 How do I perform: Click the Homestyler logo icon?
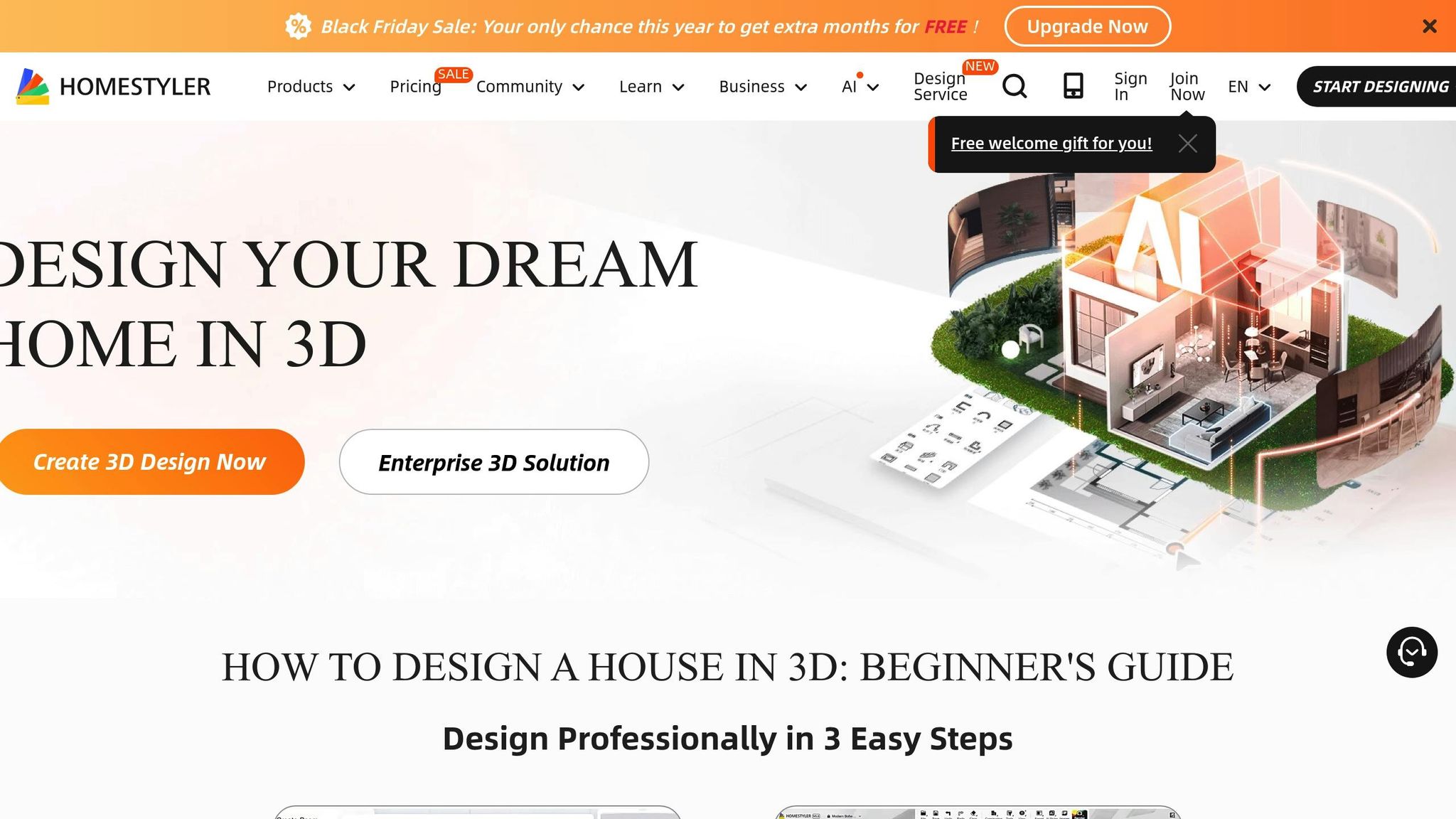tap(33, 87)
